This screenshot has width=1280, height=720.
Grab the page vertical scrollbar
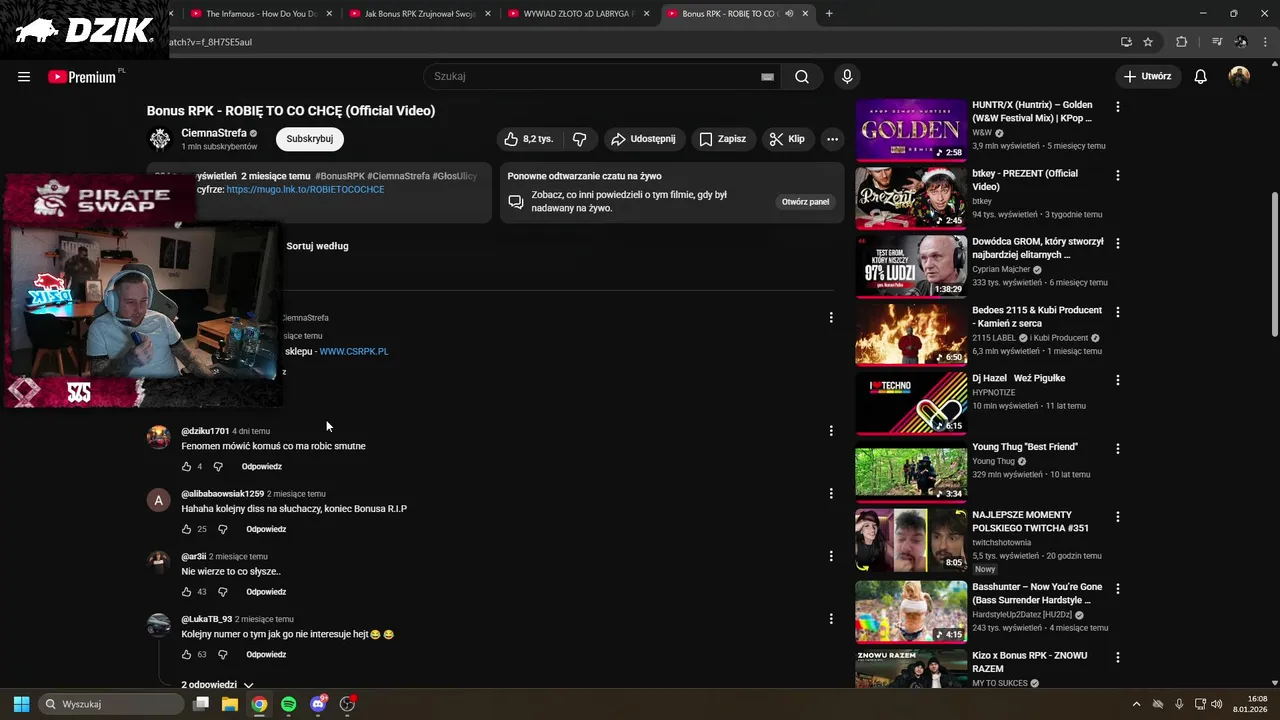(x=1274, y=265)
